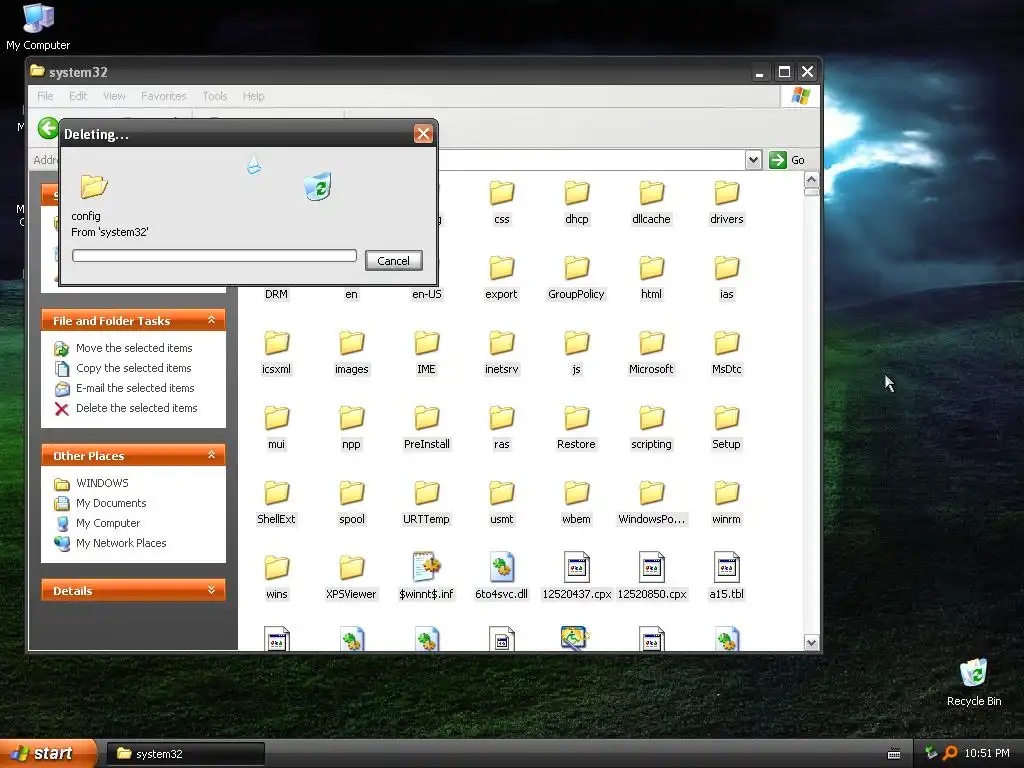The image size is (1024, 768).
Task: Open the Help menu
Action: (253, 96)
